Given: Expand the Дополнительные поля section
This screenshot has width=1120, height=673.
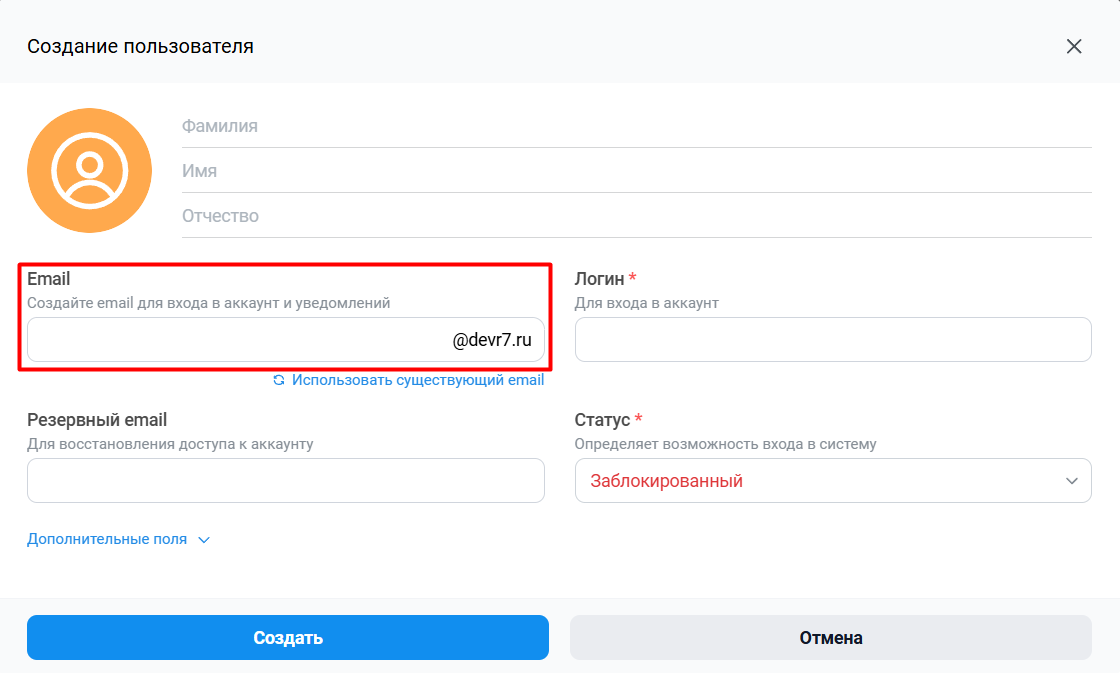Looking at the screenshot, I should tap(107, 539).
